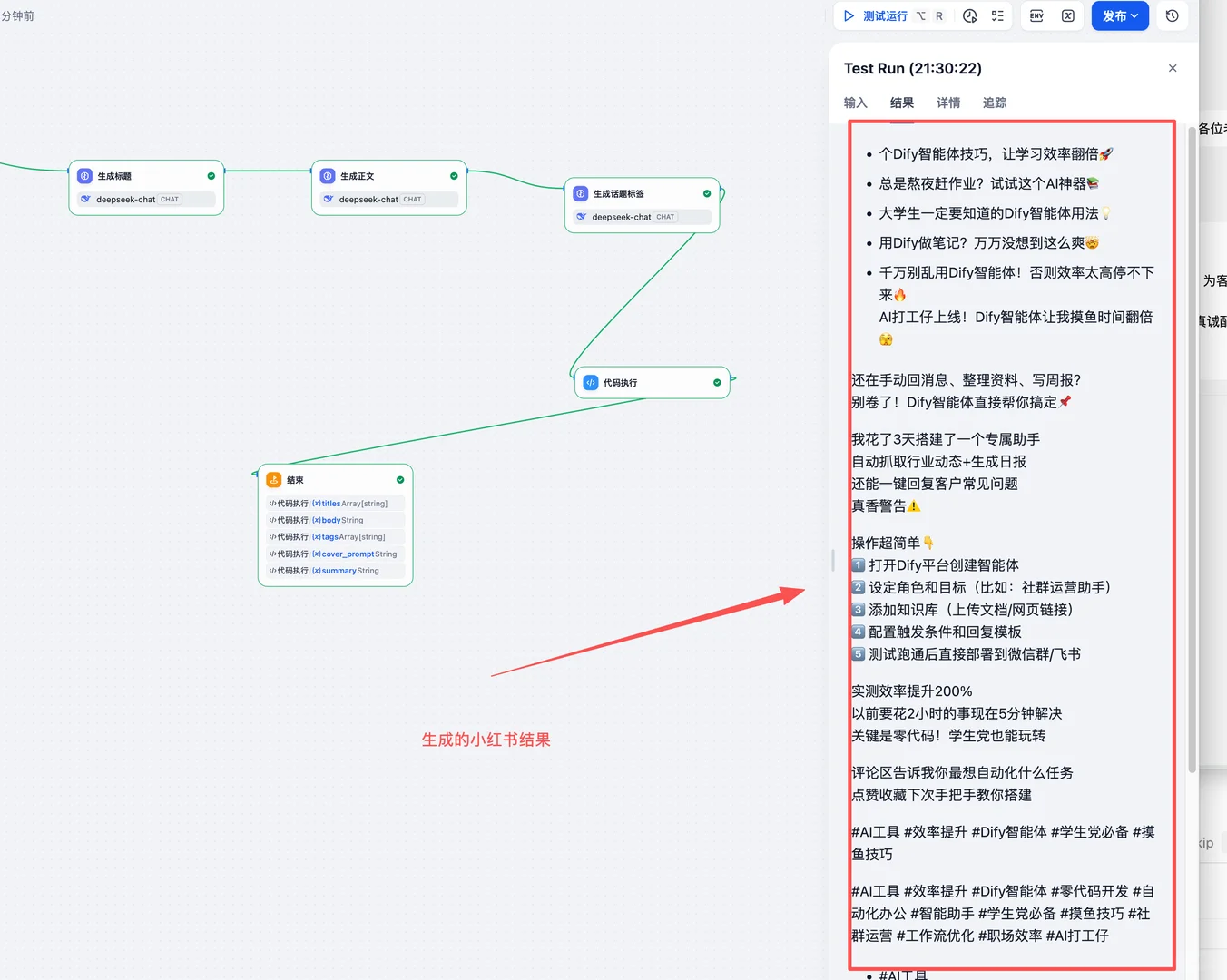
Task: Click the results panel vertical scrollbar
Action: [x=1192, y=449]
